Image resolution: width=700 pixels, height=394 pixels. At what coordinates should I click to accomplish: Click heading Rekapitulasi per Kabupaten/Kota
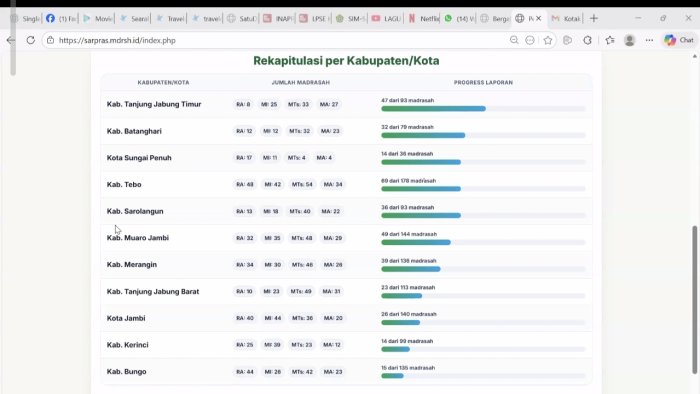pyautogui.click(x=346, y=61)
